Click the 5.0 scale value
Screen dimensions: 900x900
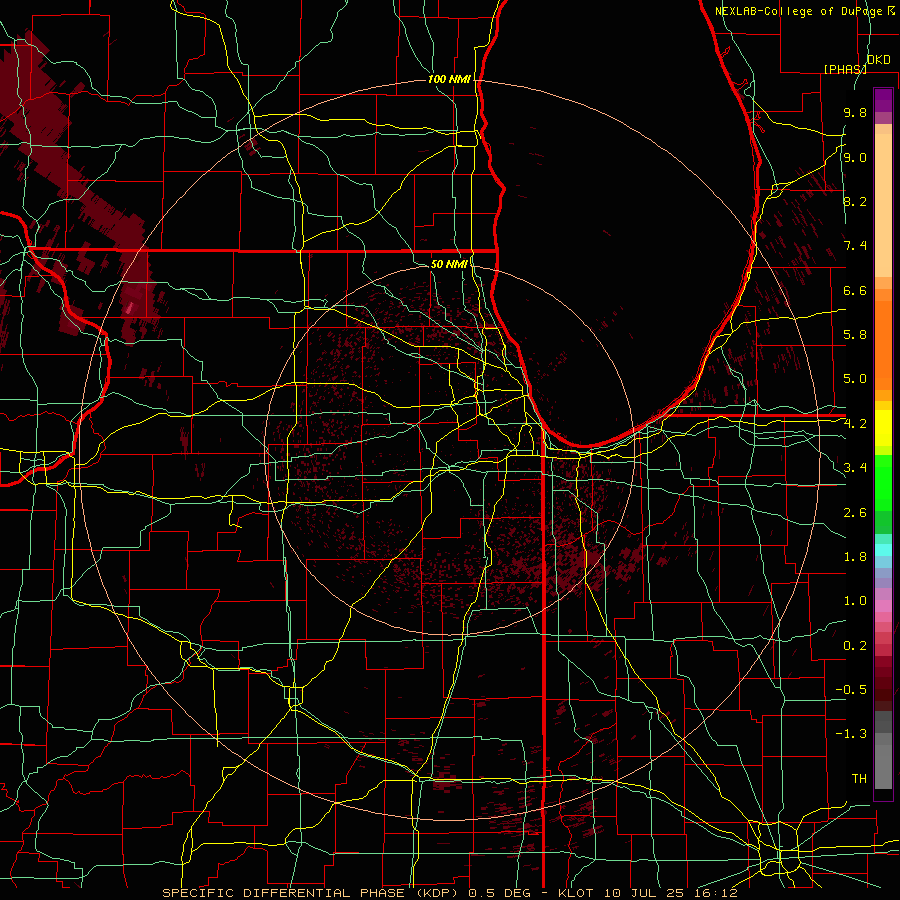(855, 379)
